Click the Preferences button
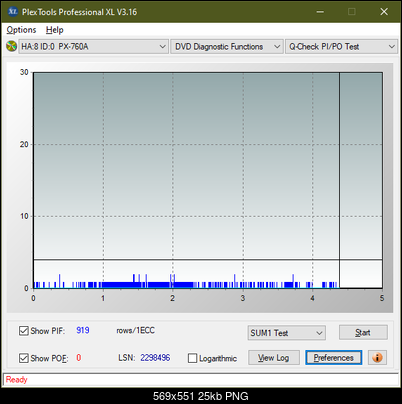The height and width of the screenshot is (404, 402). coord(333,358)
